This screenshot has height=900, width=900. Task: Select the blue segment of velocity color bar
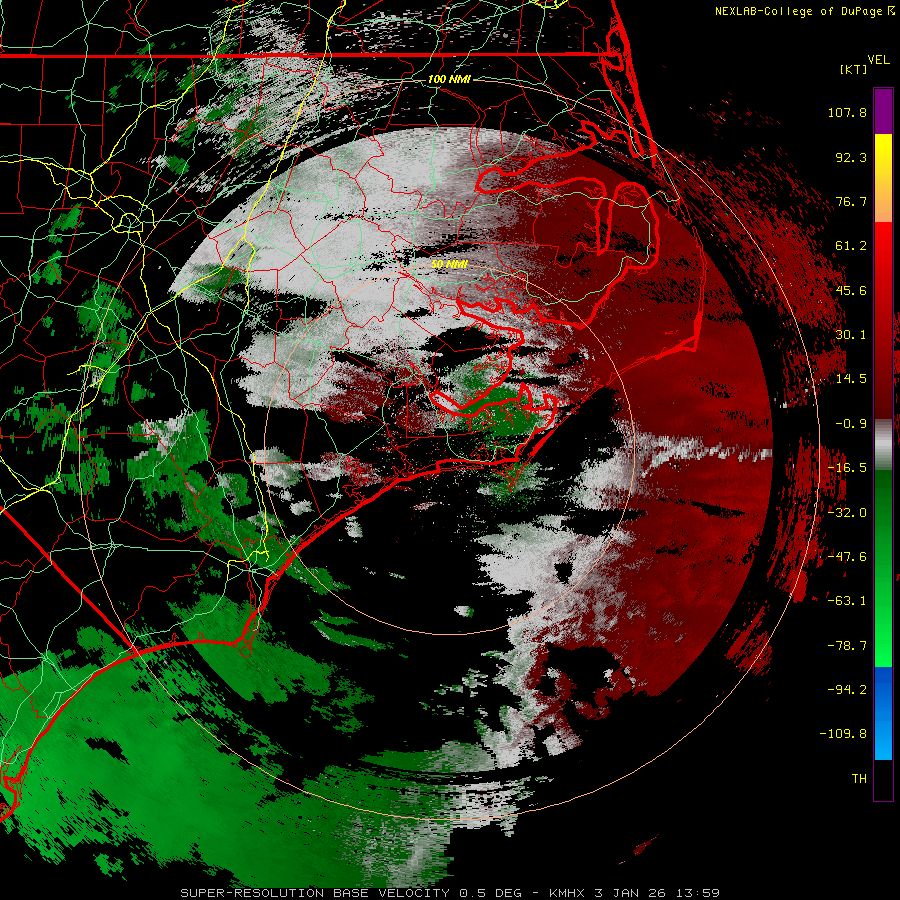(x=883, y=713)
